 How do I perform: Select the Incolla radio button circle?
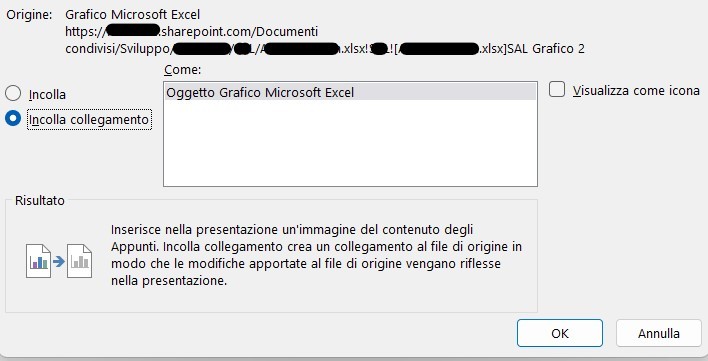[x=13, y=93]
